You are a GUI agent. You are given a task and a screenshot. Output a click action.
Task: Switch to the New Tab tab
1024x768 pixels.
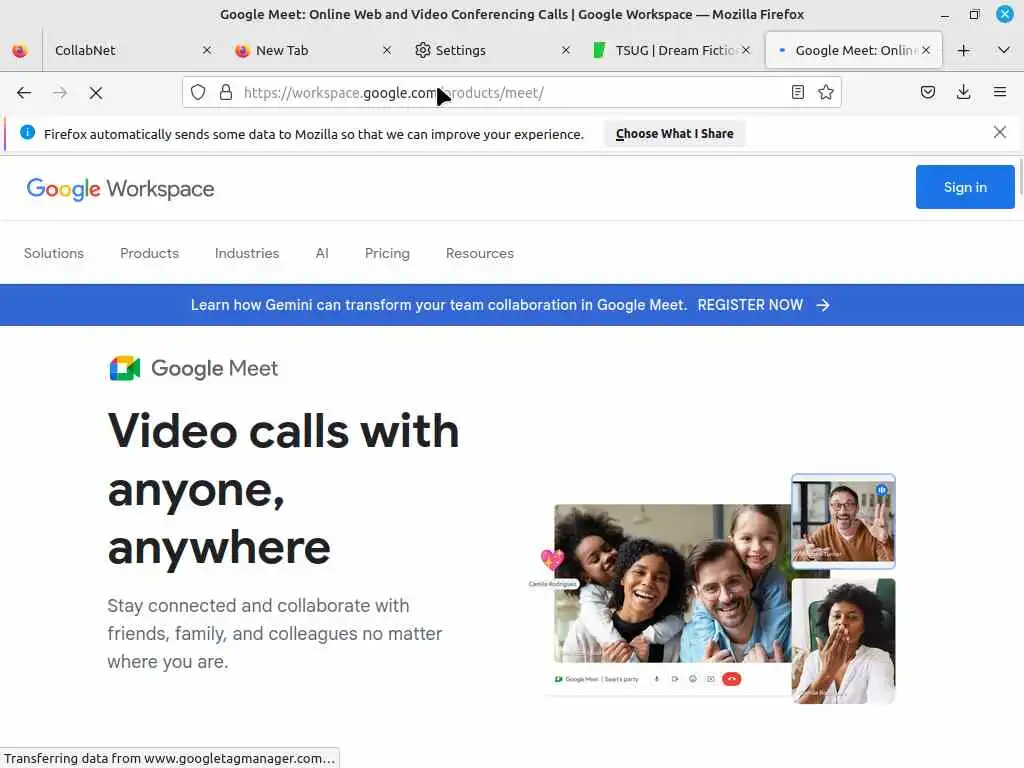(312, 50)
